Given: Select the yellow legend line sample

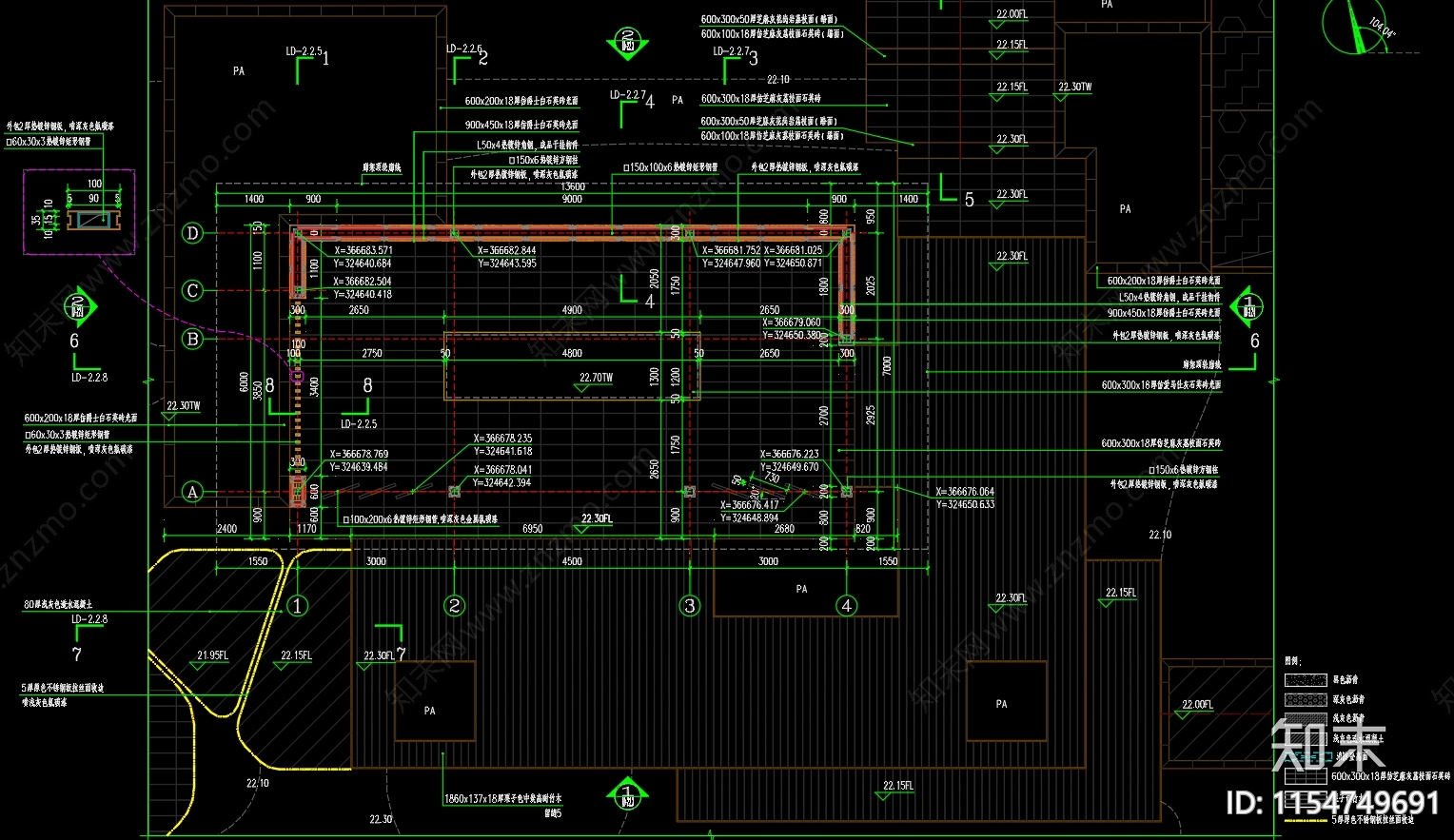Looking at the screenshot, I should [1305, 820].
